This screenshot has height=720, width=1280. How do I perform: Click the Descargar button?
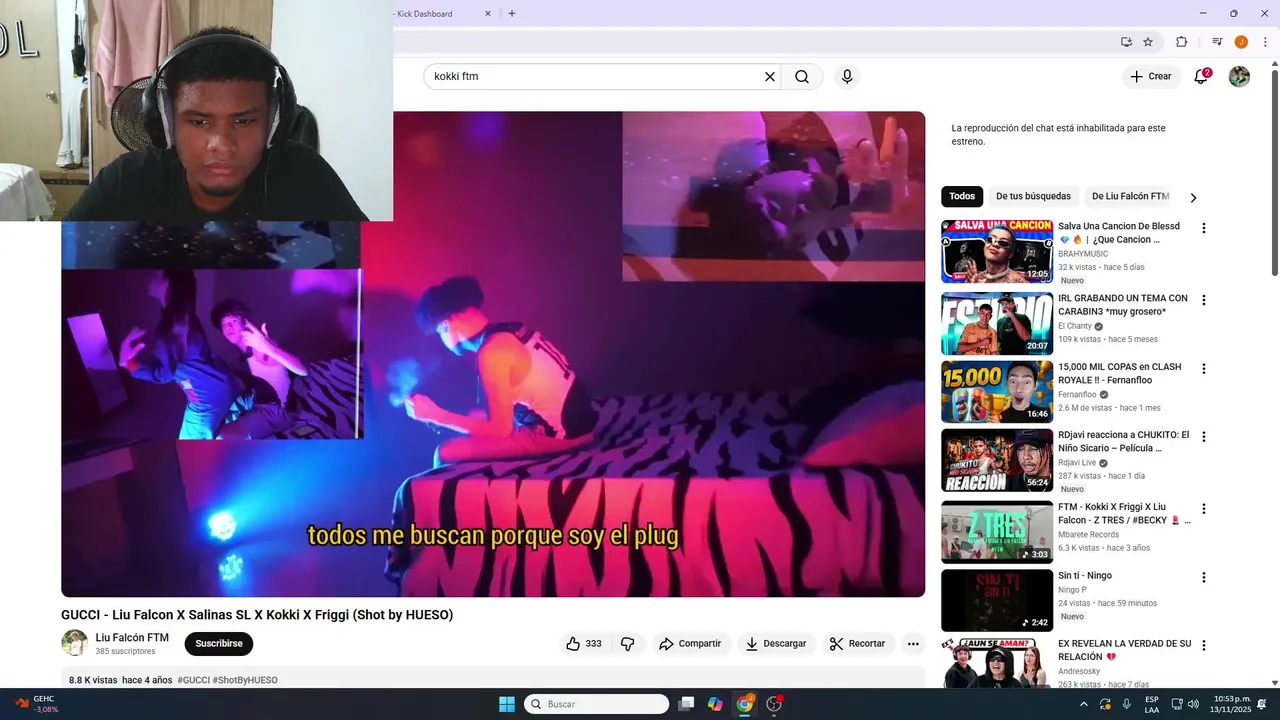[776, 644]
